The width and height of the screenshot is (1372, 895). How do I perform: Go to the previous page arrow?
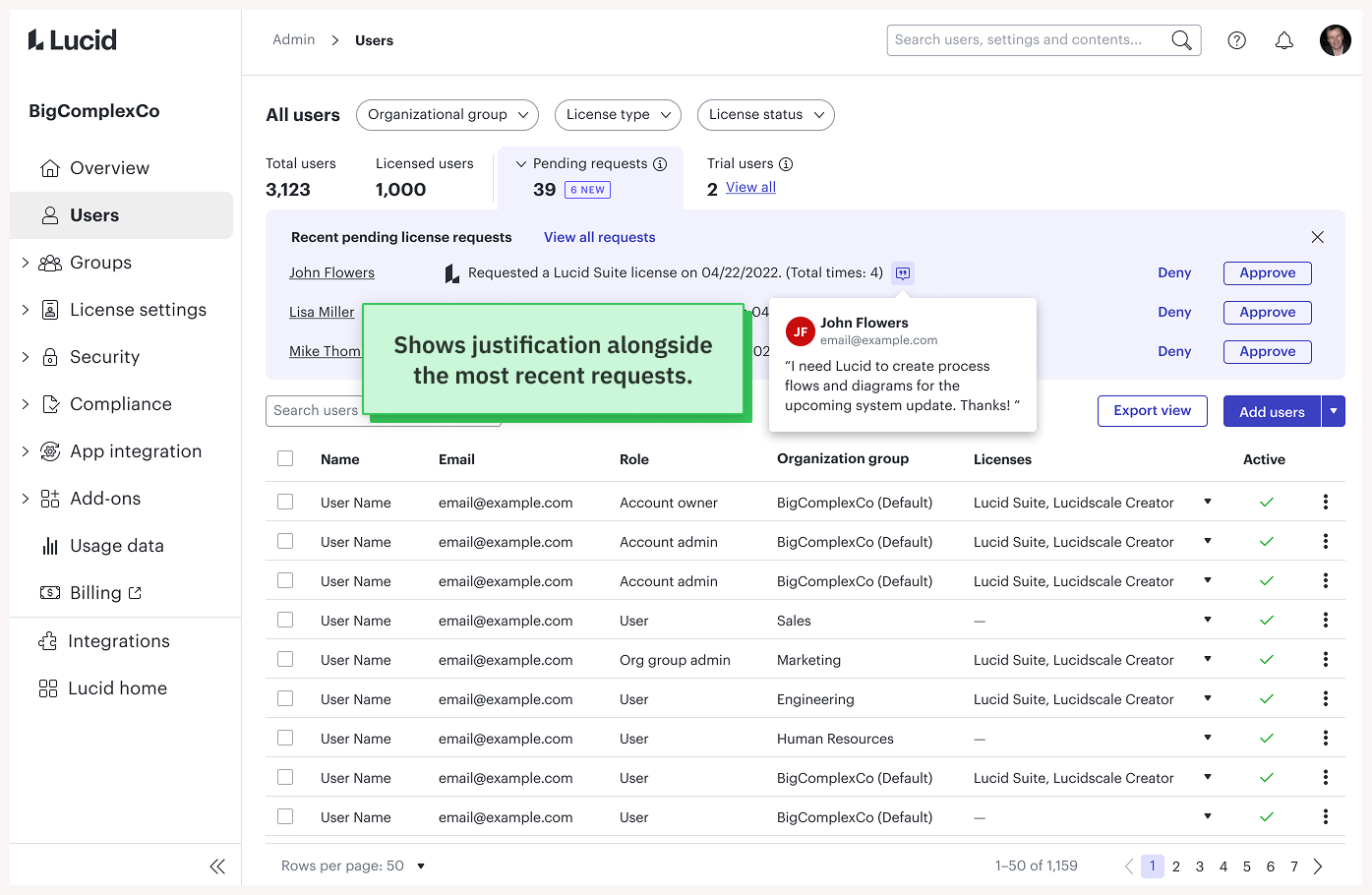coord(1129,866)
